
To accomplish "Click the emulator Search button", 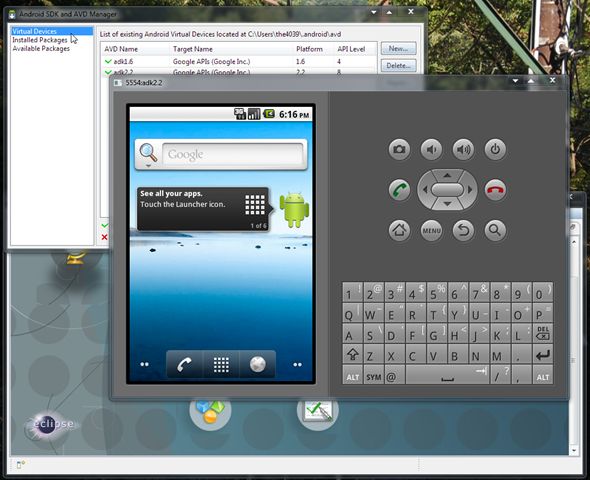I will click(x=495, y=230).
